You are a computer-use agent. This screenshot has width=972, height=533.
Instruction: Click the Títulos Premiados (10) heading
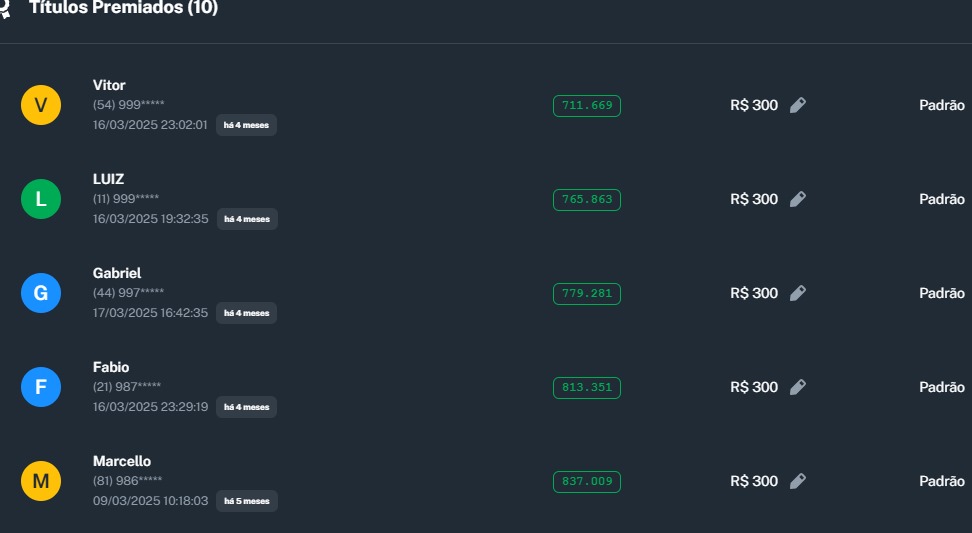(123, 9)
